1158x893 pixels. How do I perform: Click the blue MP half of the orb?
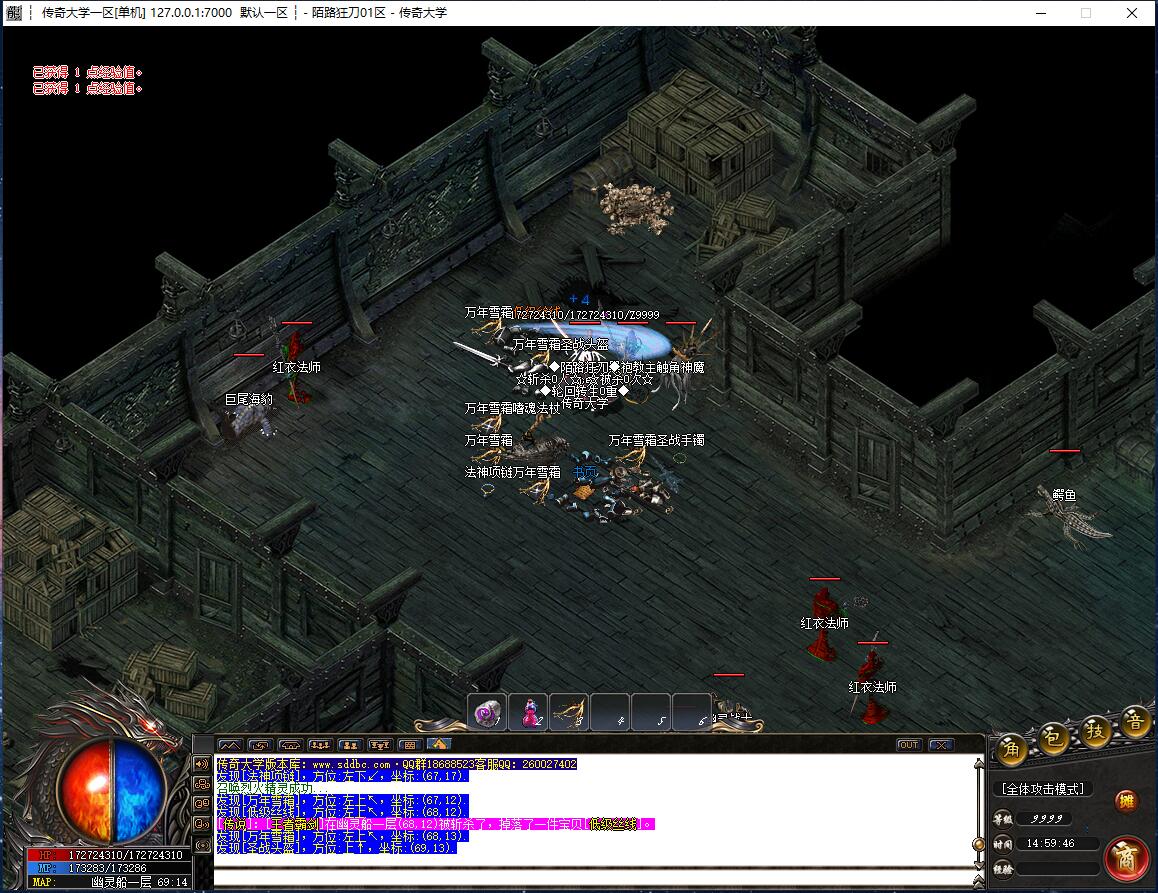click(x=139, y=790)
